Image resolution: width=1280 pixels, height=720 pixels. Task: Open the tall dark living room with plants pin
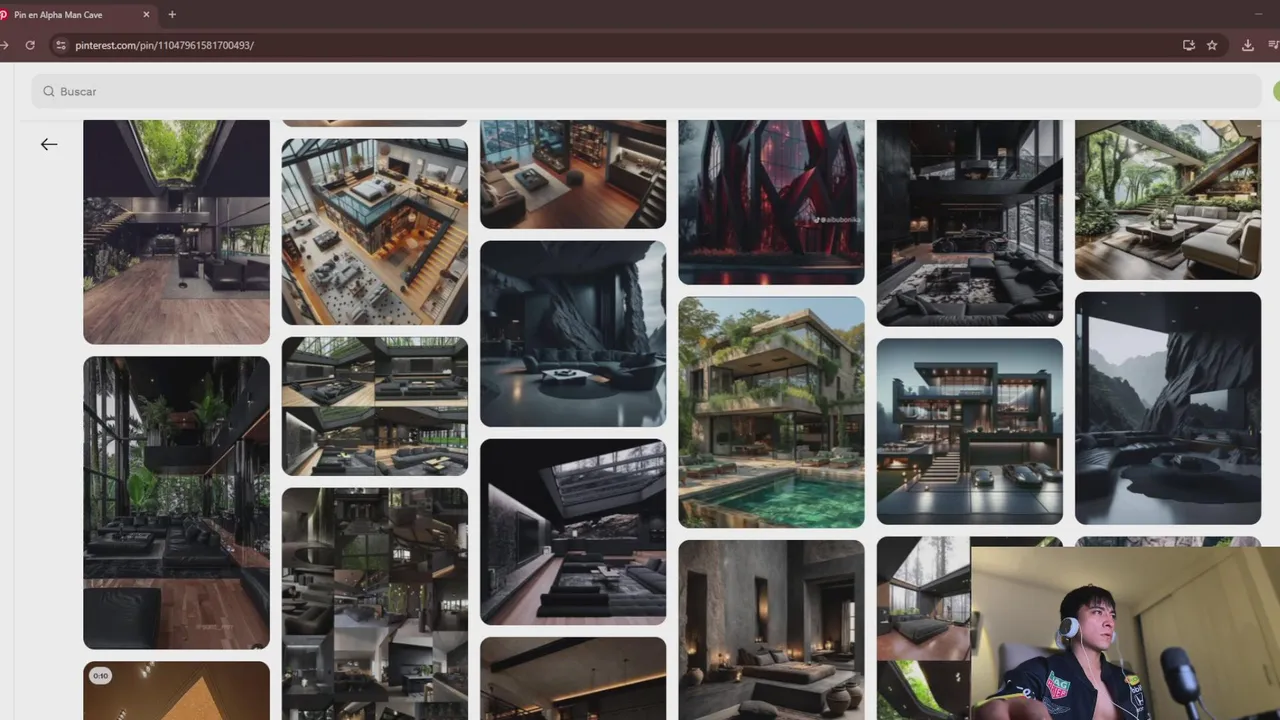pos(176,503)
